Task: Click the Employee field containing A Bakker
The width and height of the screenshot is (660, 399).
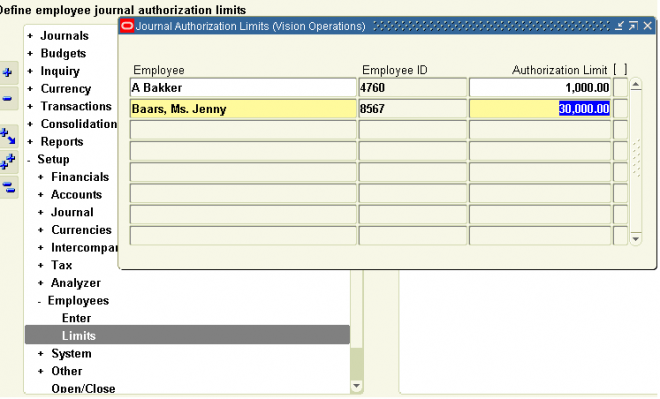Action: 243,88
